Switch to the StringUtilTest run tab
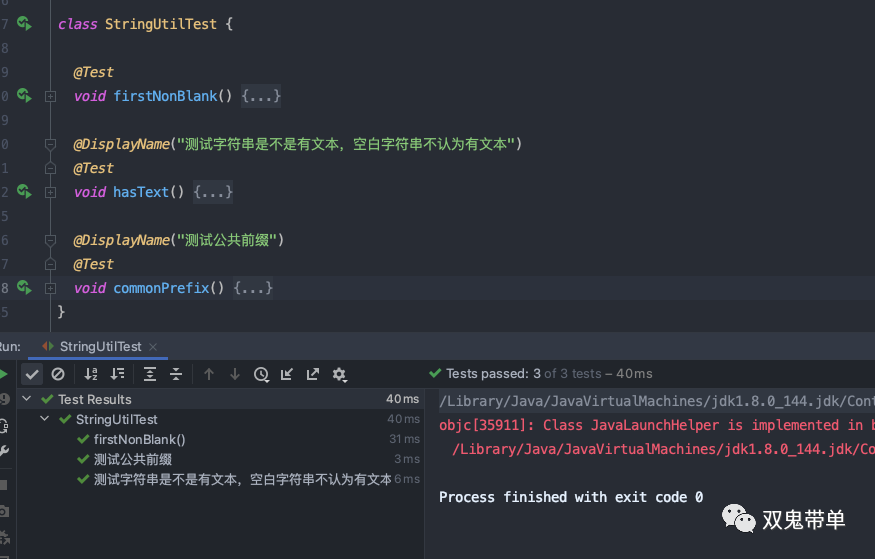 tap(100, 346)
